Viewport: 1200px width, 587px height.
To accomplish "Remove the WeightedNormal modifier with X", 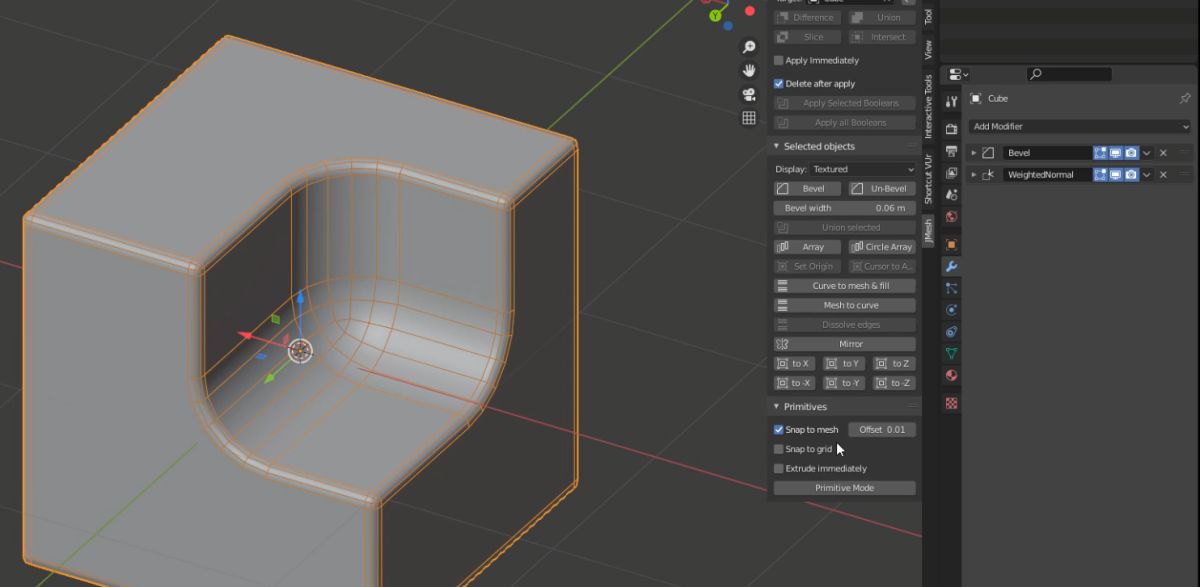I will click(1163, 175).
